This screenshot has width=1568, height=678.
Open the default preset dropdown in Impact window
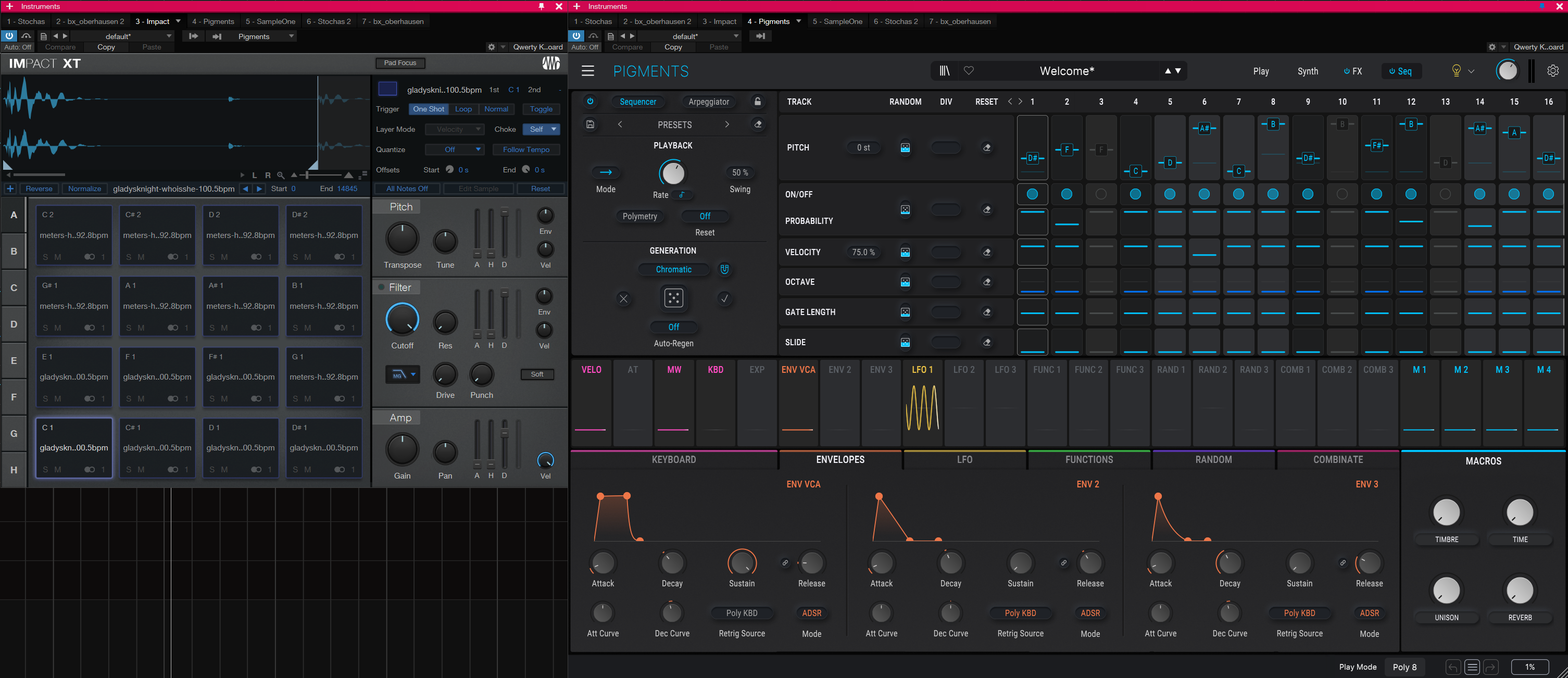122,36
